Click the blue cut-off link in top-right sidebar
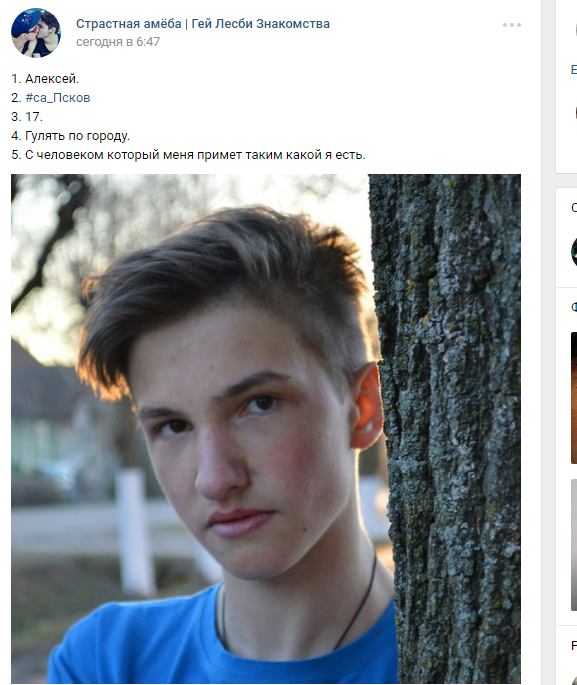The width and height of the screenshot is (577, 685). coord(574,69)
